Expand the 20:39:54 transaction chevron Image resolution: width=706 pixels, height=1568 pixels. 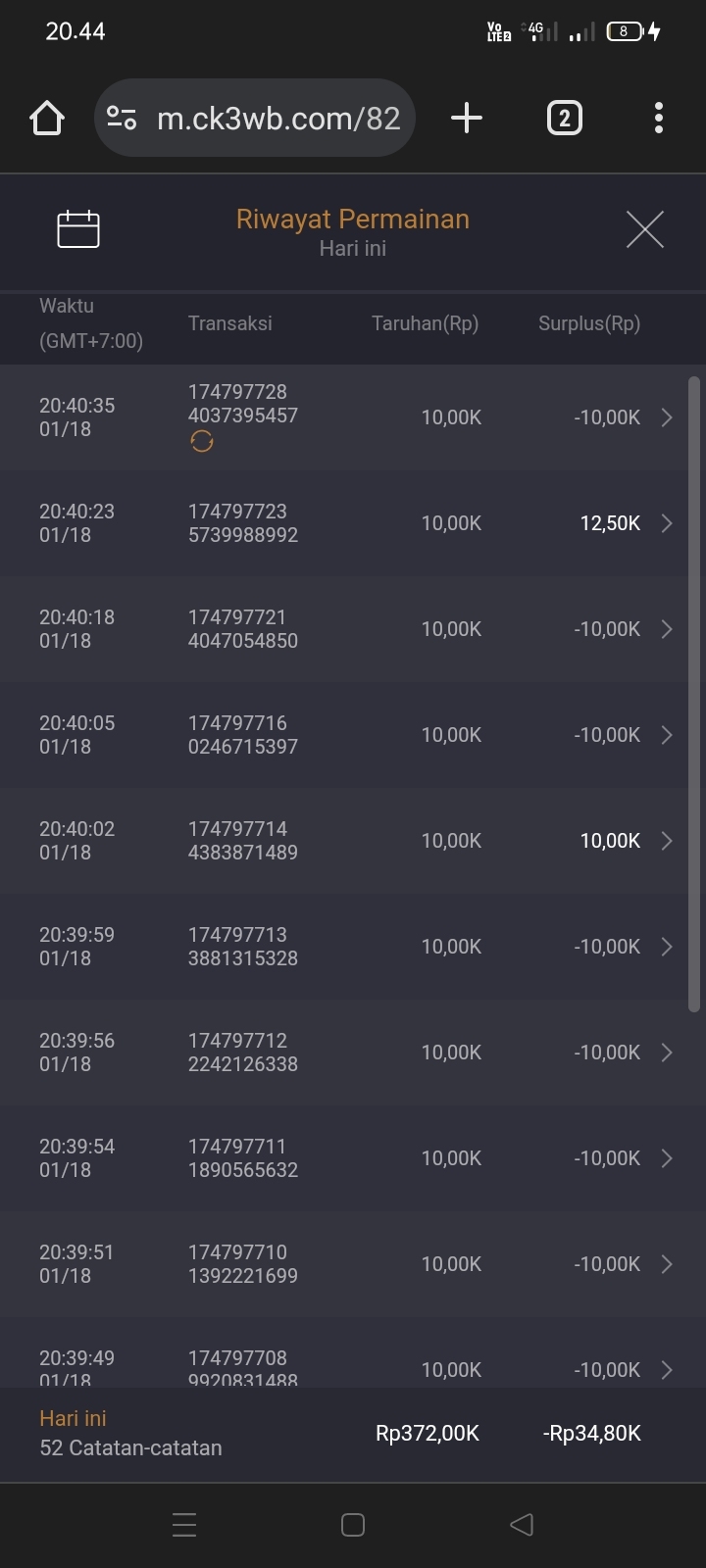click(667, 1158)
